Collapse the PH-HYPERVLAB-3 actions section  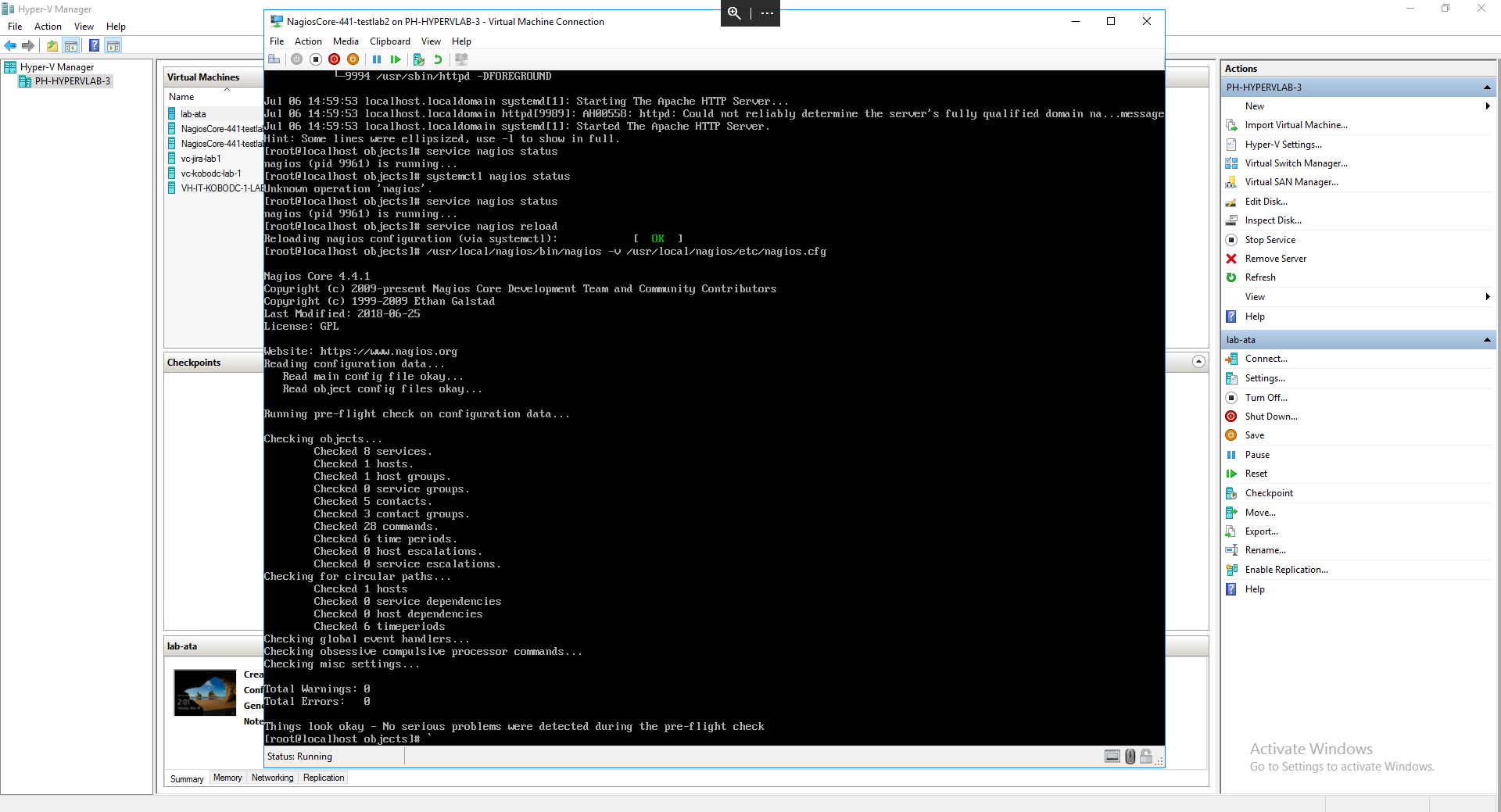point(1486,88)
